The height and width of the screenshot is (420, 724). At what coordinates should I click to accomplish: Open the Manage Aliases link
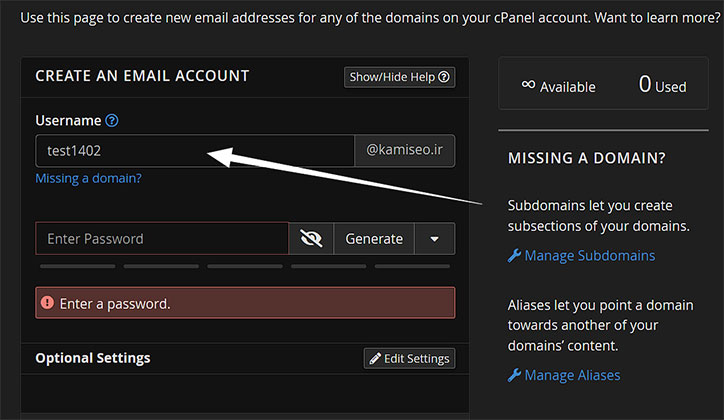click(x=573, y=375)
